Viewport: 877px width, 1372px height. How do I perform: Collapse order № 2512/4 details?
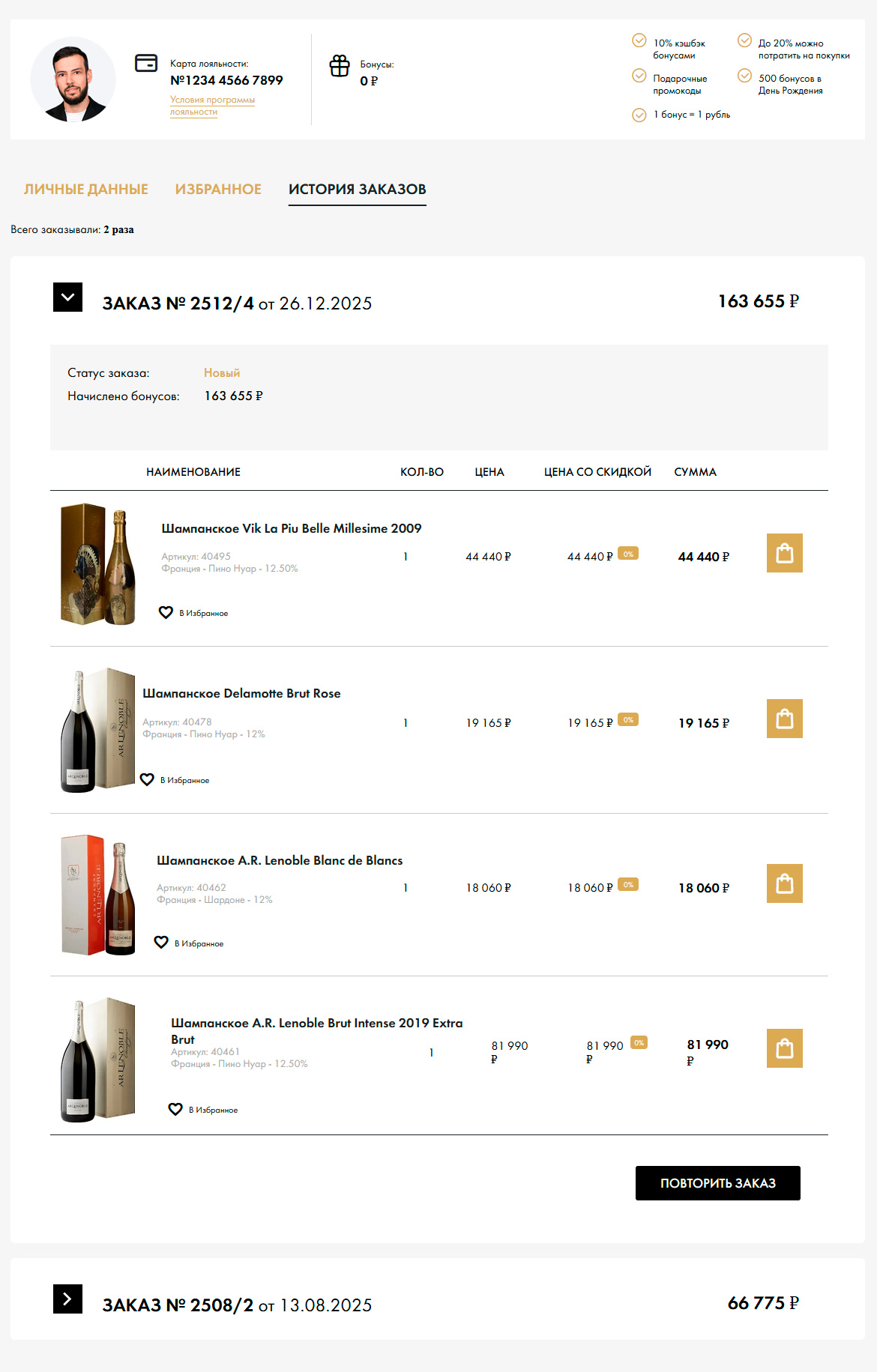click(67, 297)
